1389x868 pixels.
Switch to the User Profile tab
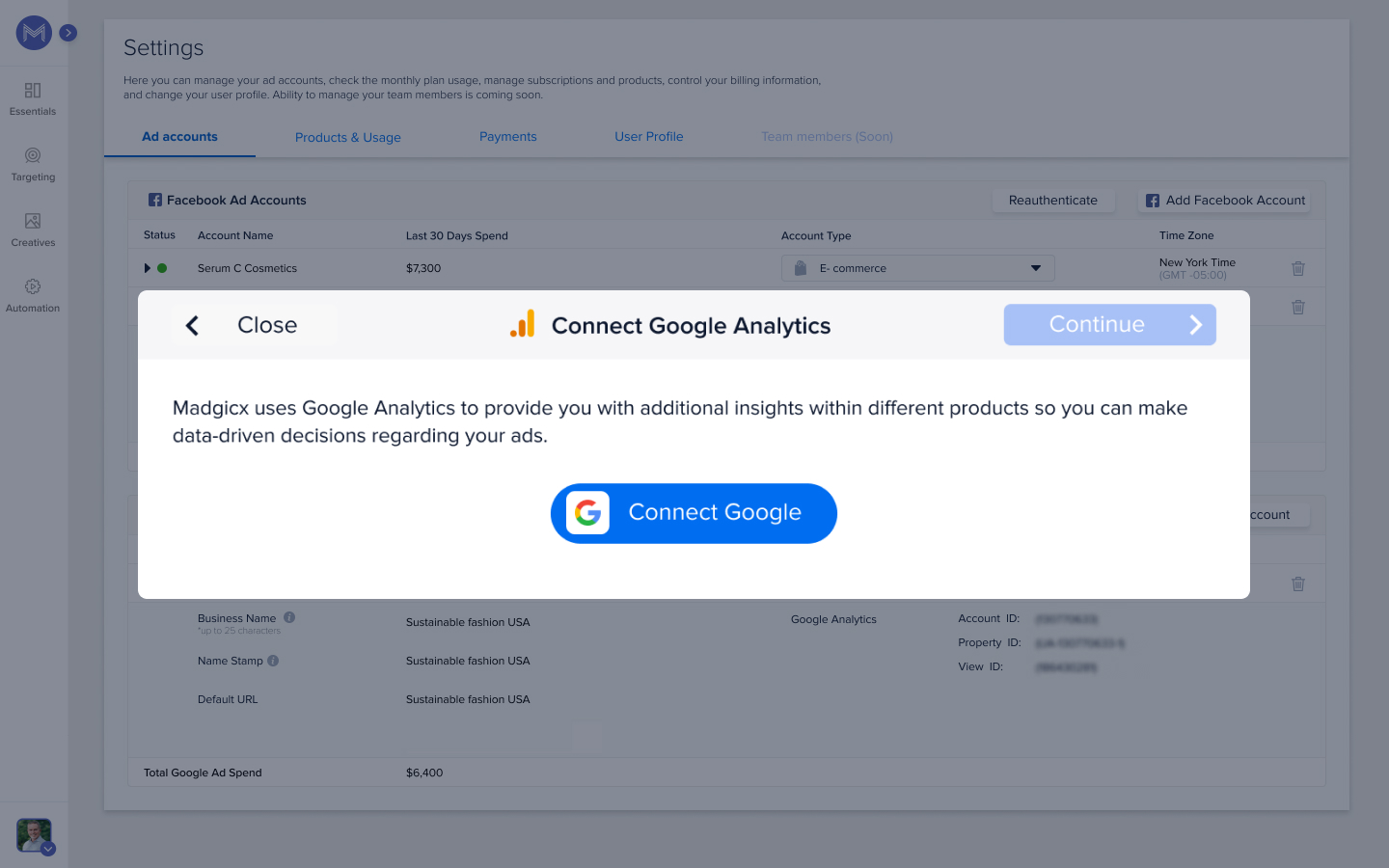click(649, 137)
